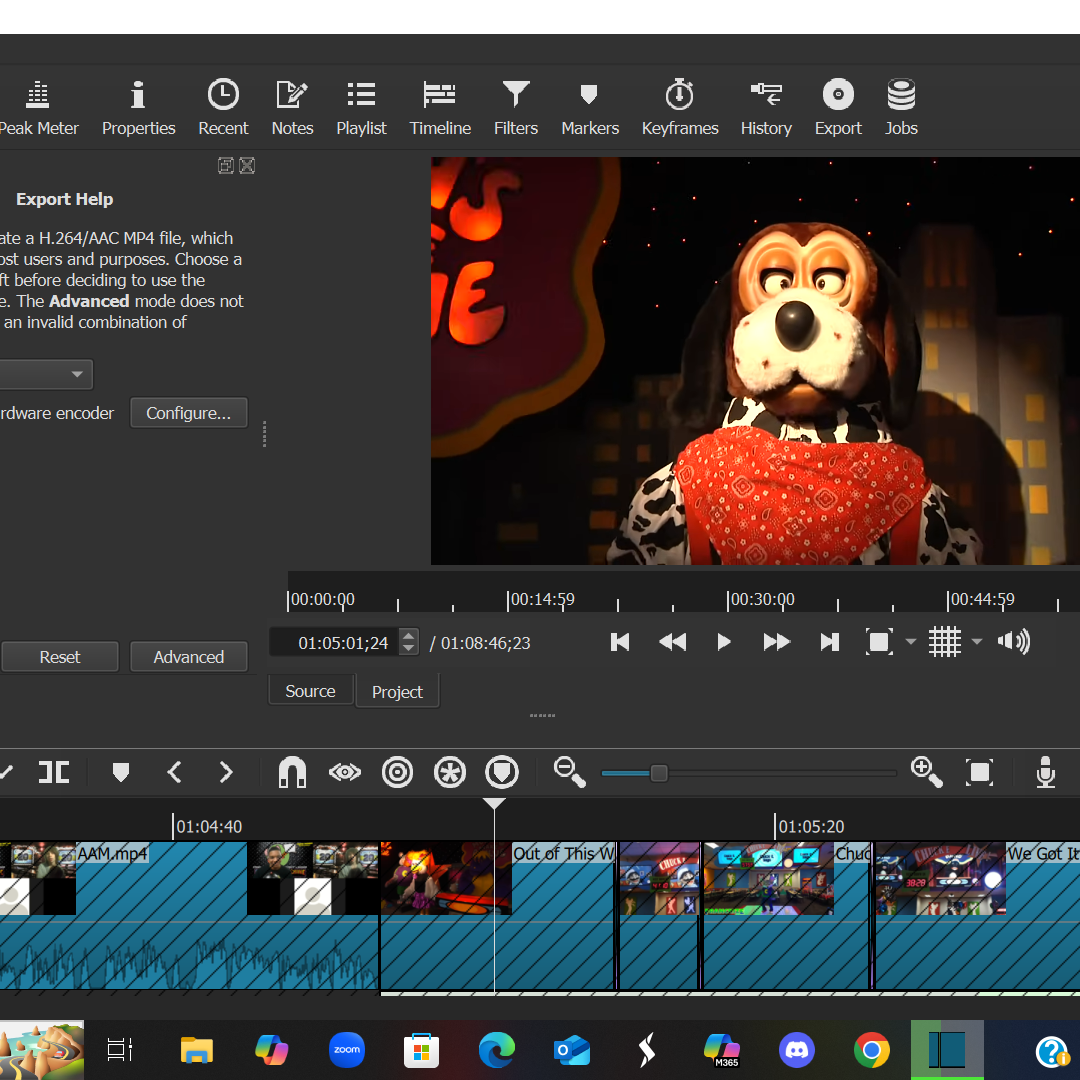Switch to the Project tab
Viewport: 1080px width, 1080px height.
pos(397,692)
